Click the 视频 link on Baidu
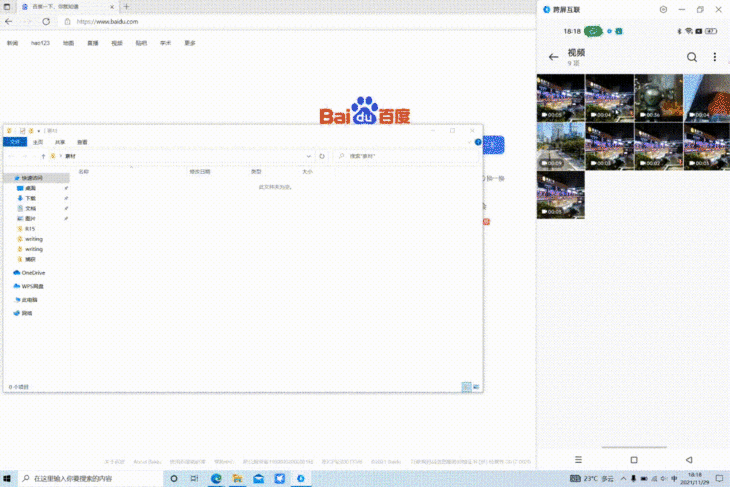Image resolution: width=730 pixels, height=487 pixels. (117, 43)
